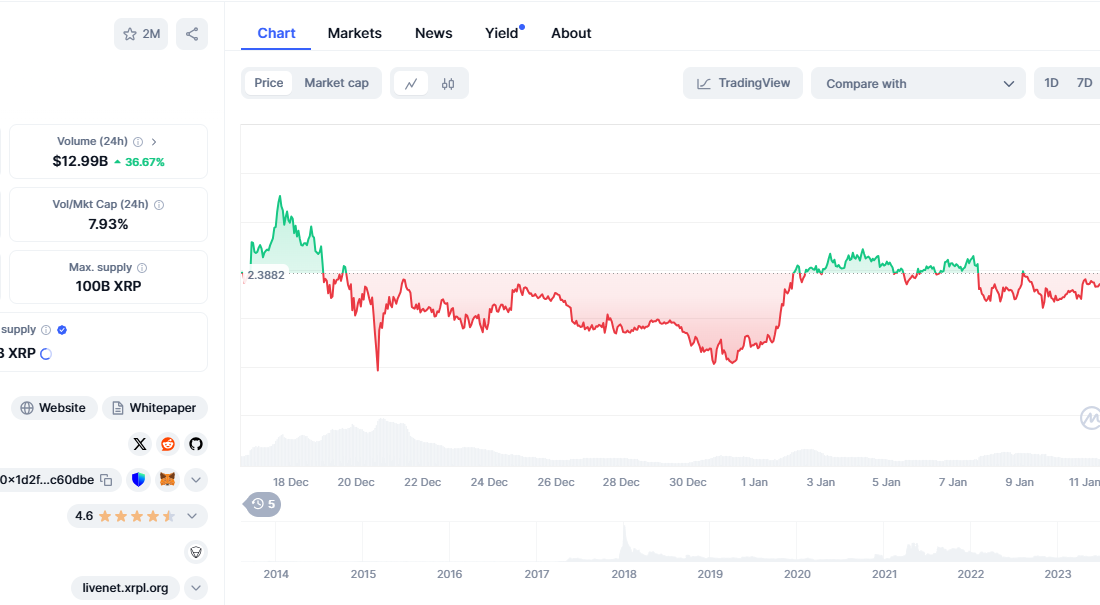Expand the explorers chevron next to livenet.xrpl.org
This screenshot has height=605, width=1100.
tap(196, 588)
